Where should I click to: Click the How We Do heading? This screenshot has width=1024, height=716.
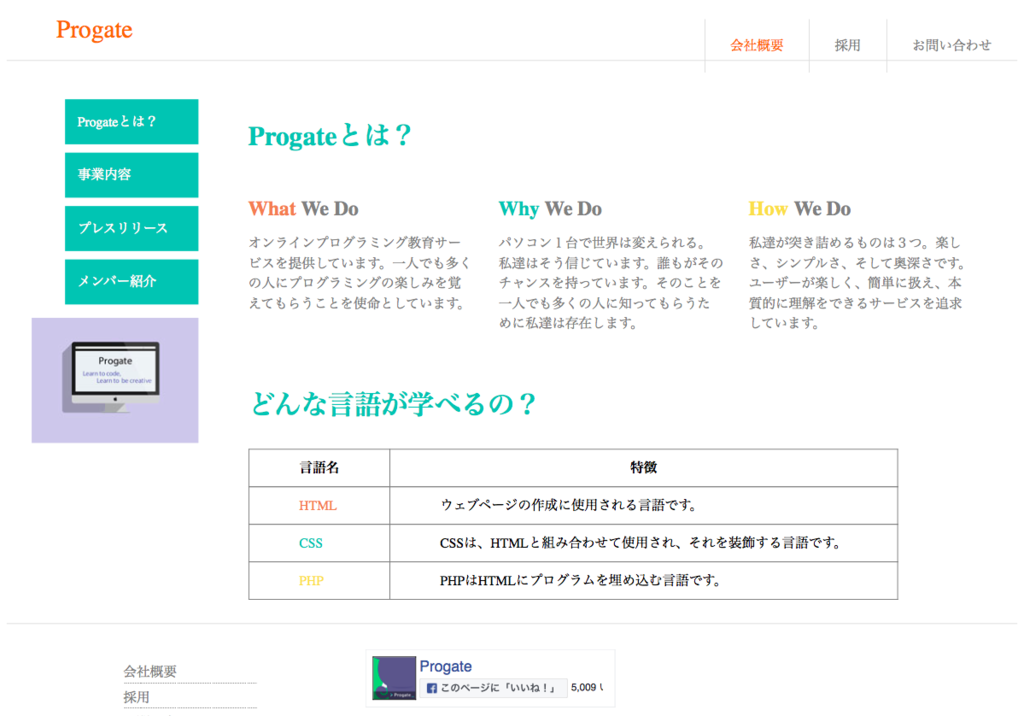[799, 208]
